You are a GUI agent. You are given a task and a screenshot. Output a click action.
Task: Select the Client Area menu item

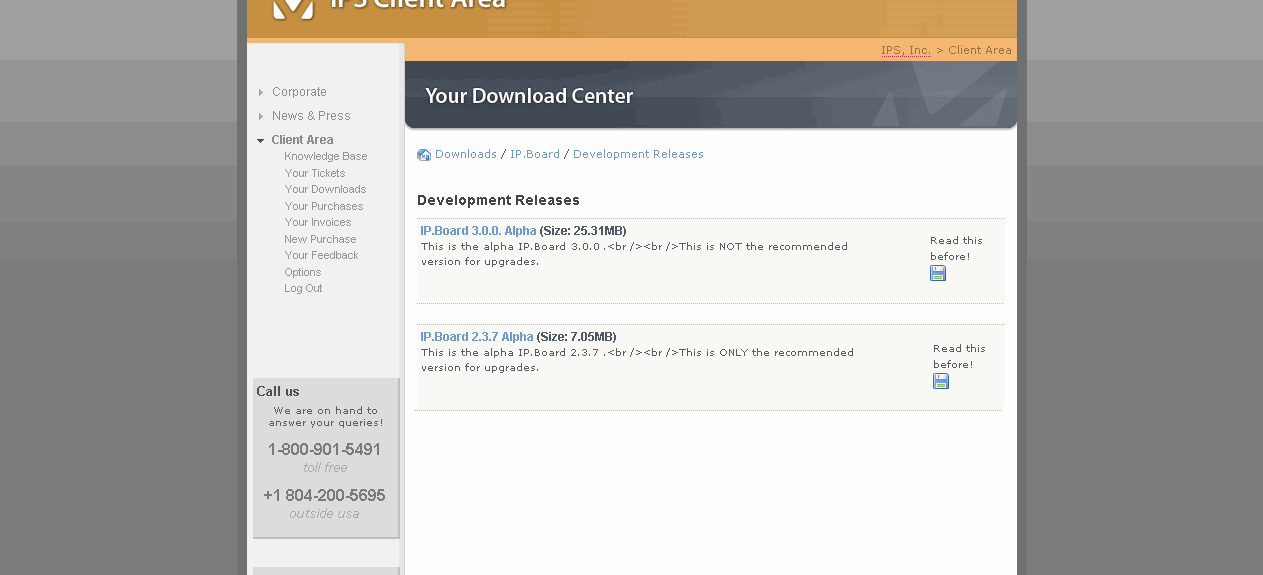click(x=302, y=140)
